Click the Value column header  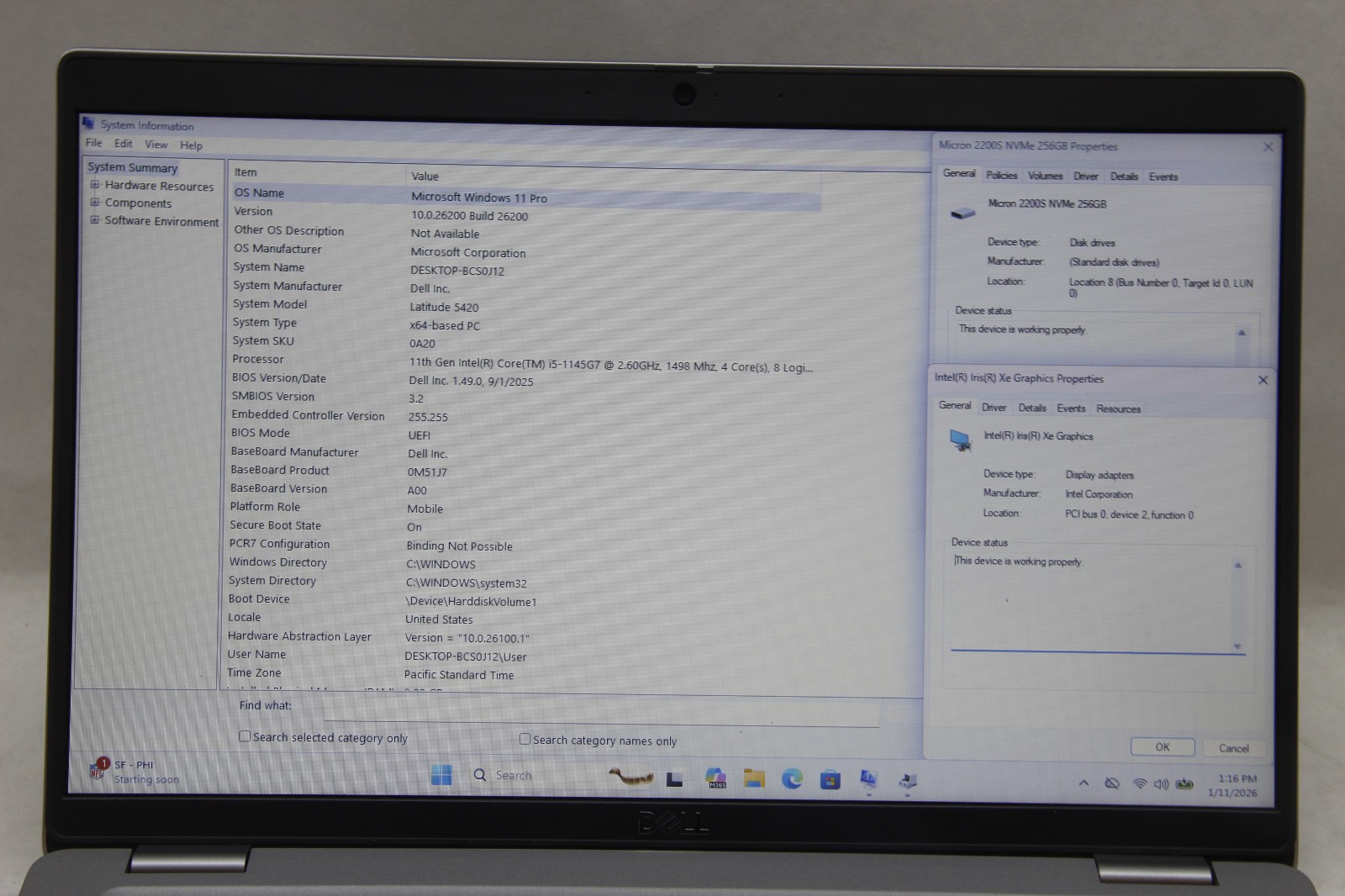click(x=614, y=177)
